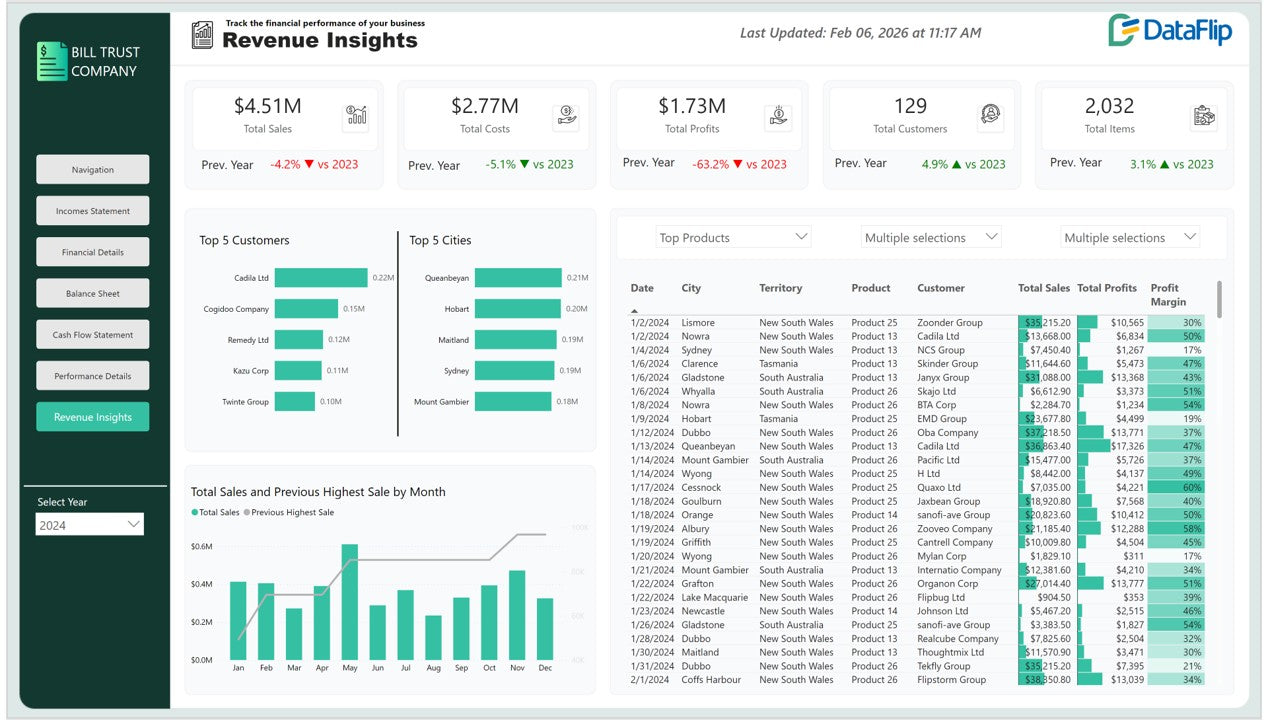The width and height of the screenshot is (1268, 720).
Task: Expand the Top Products dropdown
Action: pos(733,237)
